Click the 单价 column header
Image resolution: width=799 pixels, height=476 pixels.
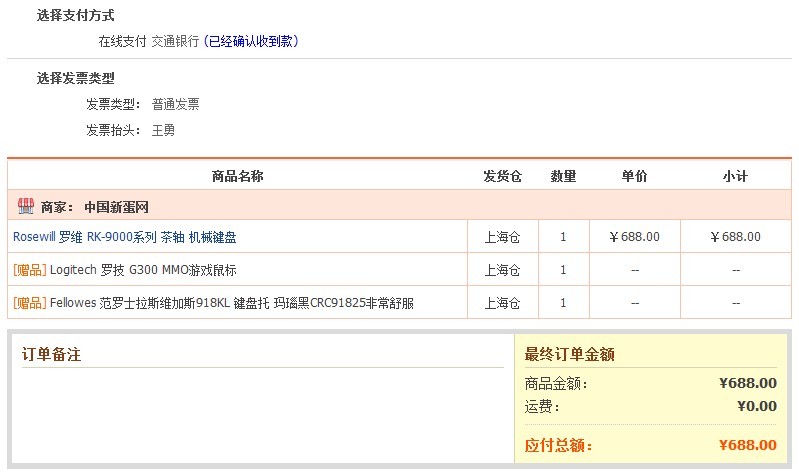634,176
